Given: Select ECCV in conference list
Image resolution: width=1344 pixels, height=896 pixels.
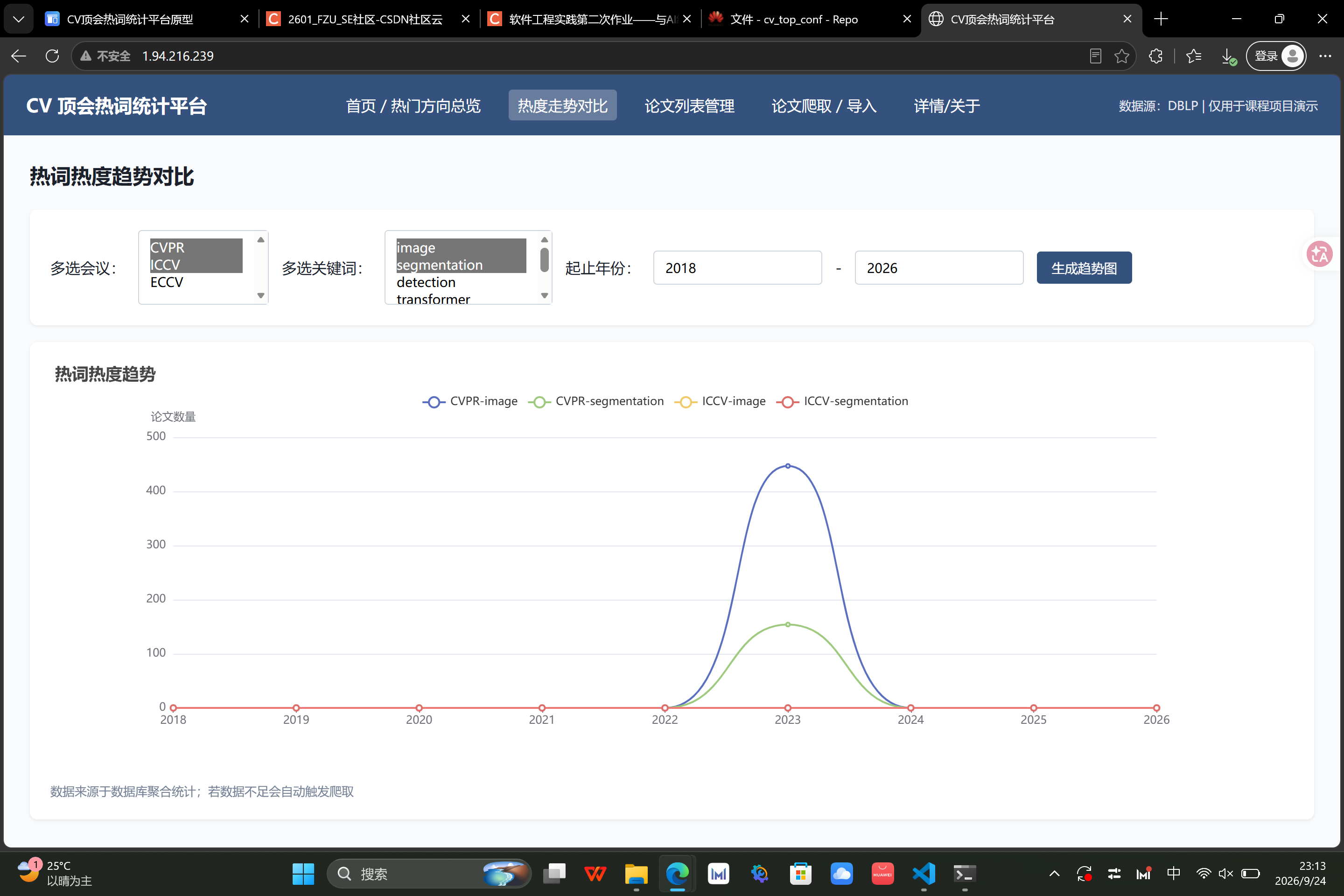Looking at the screenshot, I should pyautogui.click(x=196, y=282).
